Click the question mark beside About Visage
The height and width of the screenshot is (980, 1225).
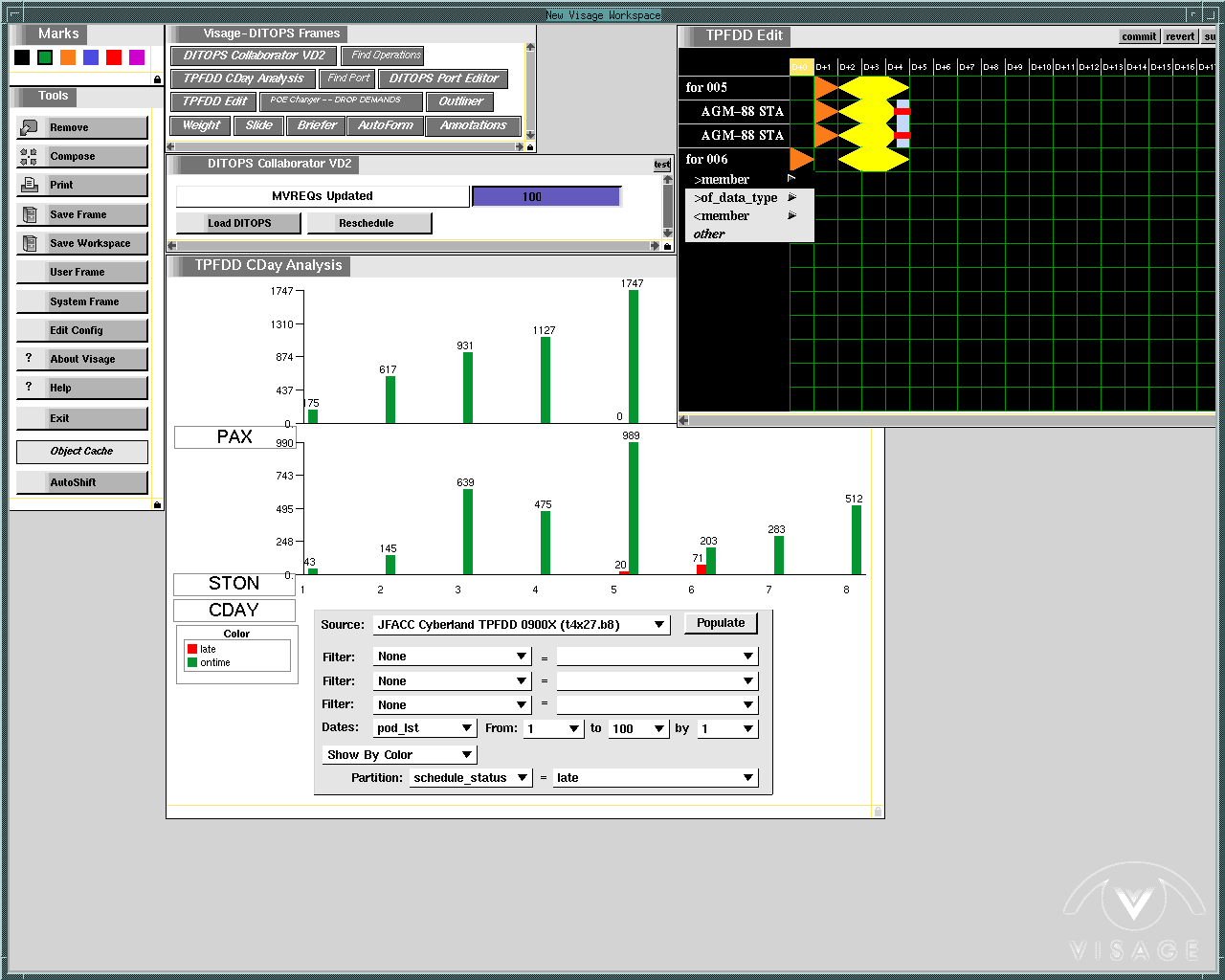click(29, 358)
